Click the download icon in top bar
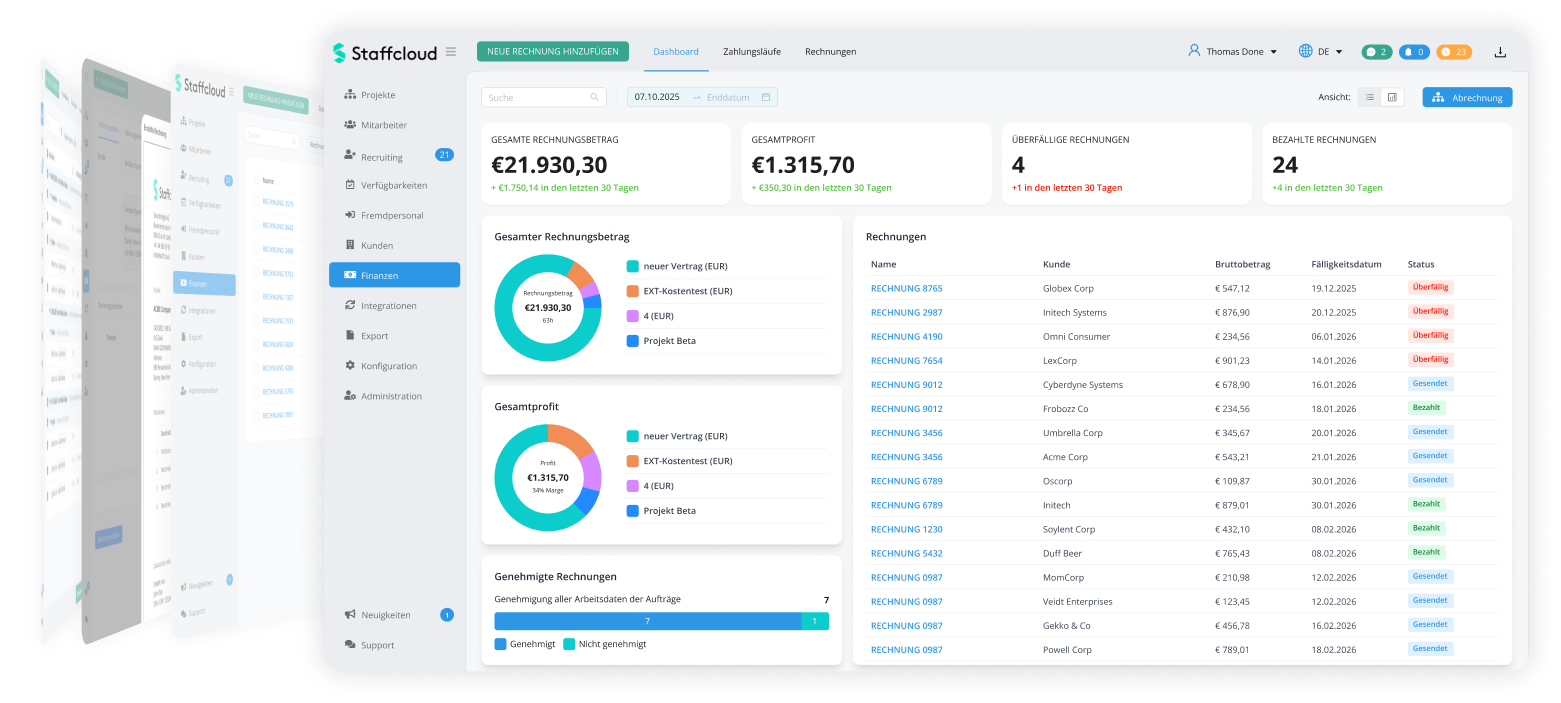Image resolution: width=1561 pixels, height=703 pixels. point(1499,52)
